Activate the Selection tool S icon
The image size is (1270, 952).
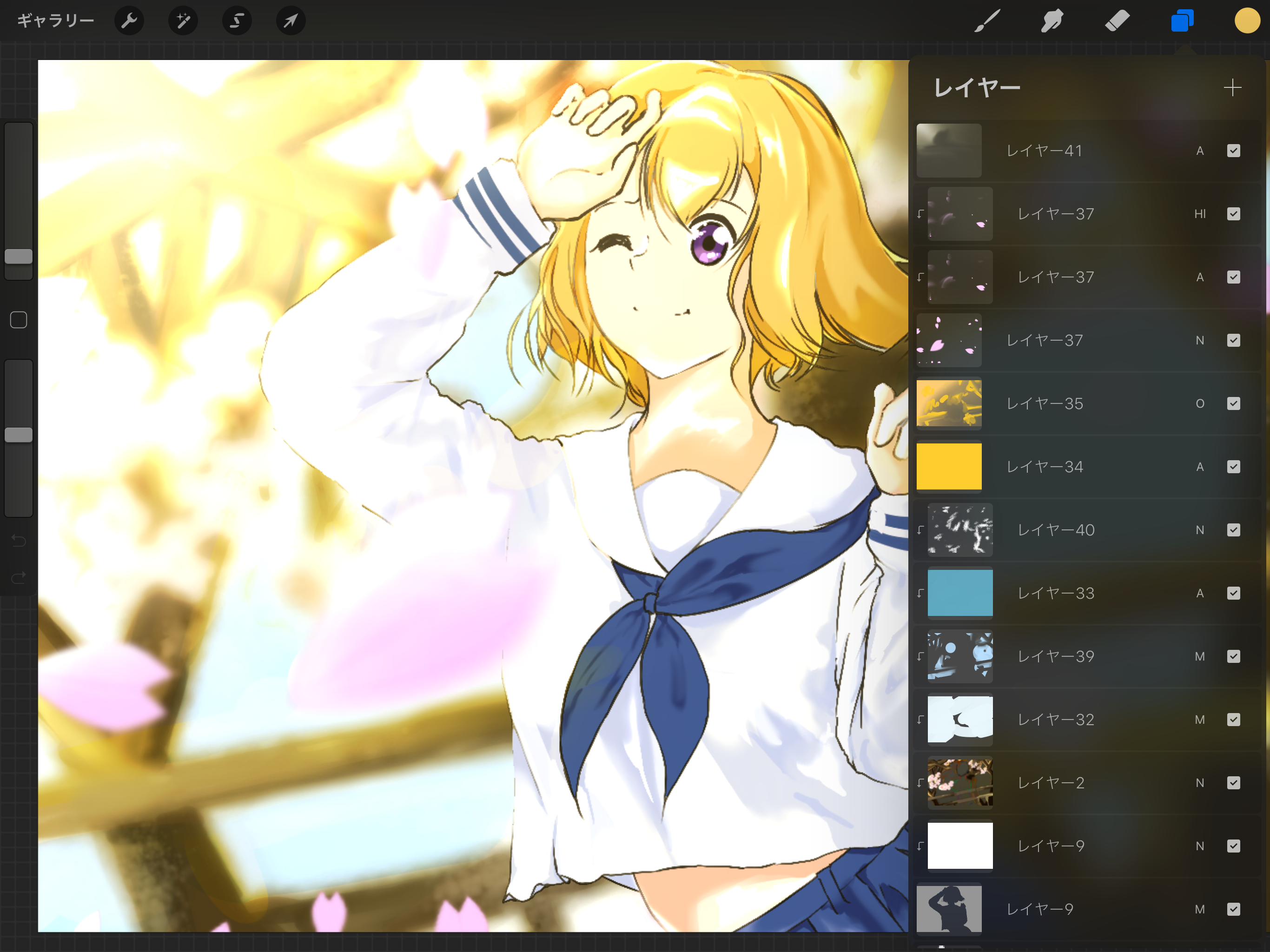pos(237,21)
